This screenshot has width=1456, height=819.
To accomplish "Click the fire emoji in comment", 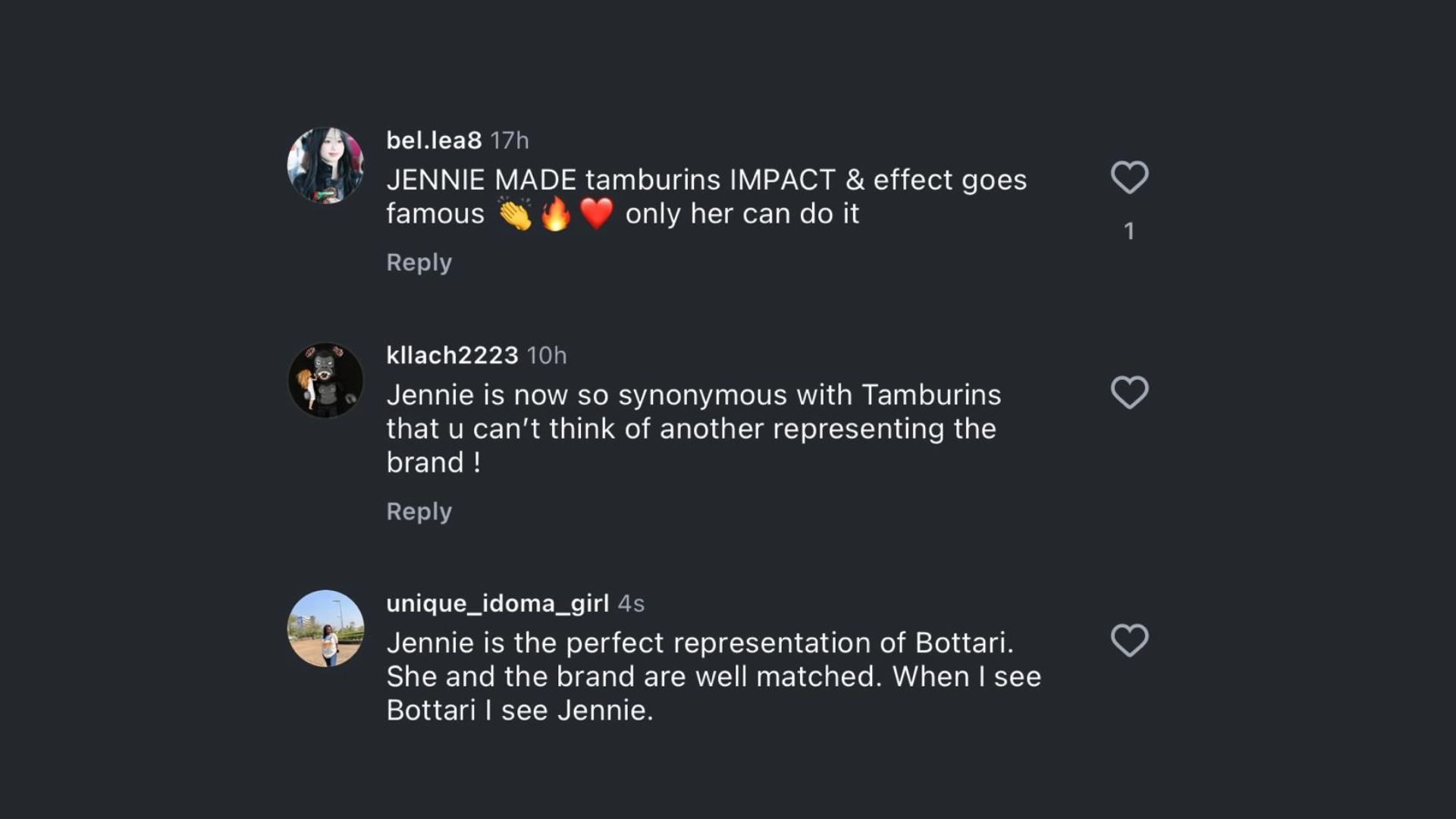I will pyautogui.click(x=556, y=214).
